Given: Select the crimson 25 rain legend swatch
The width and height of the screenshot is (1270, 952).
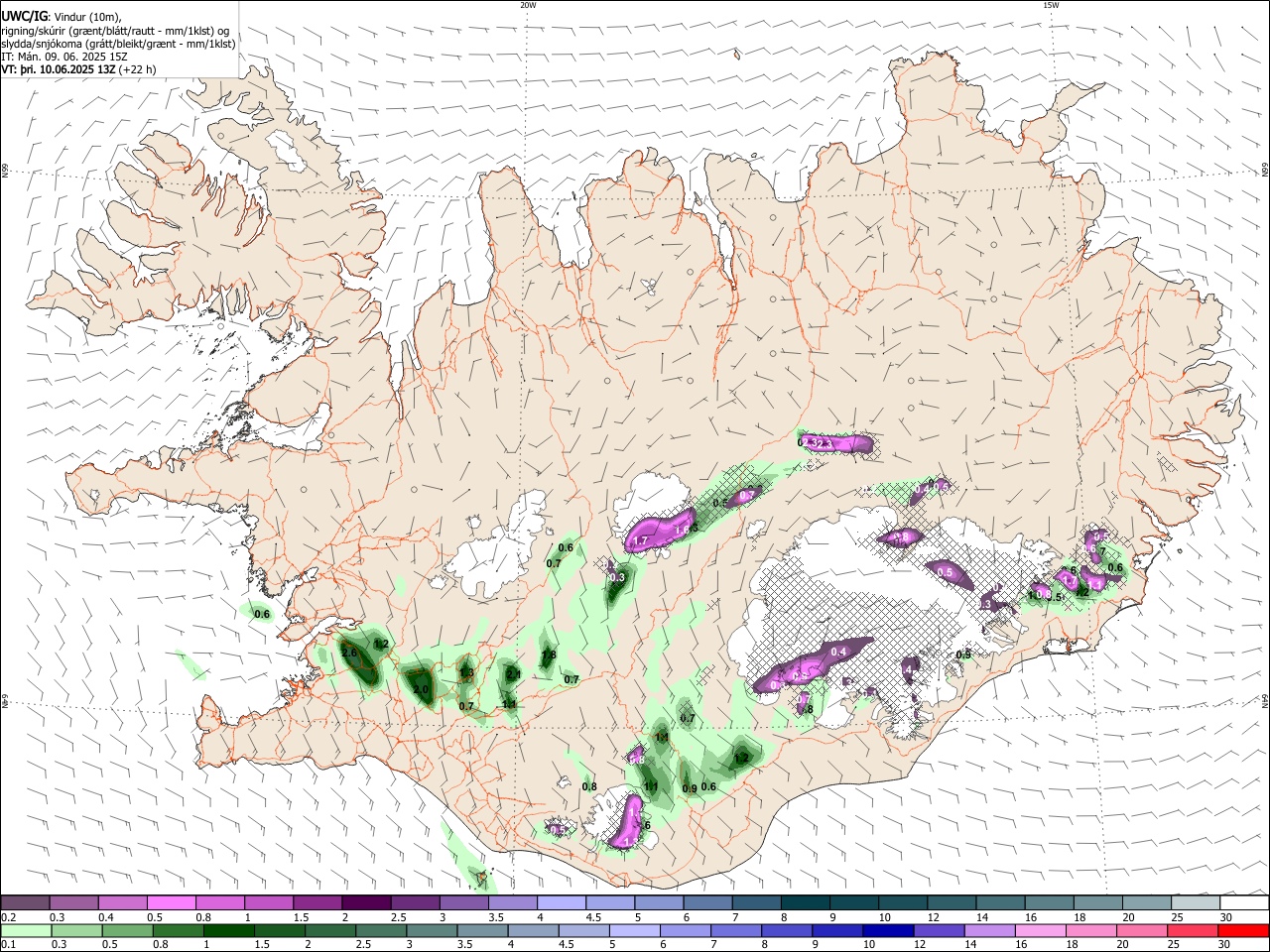Looking at the screenshot, I should [1193, 931].
